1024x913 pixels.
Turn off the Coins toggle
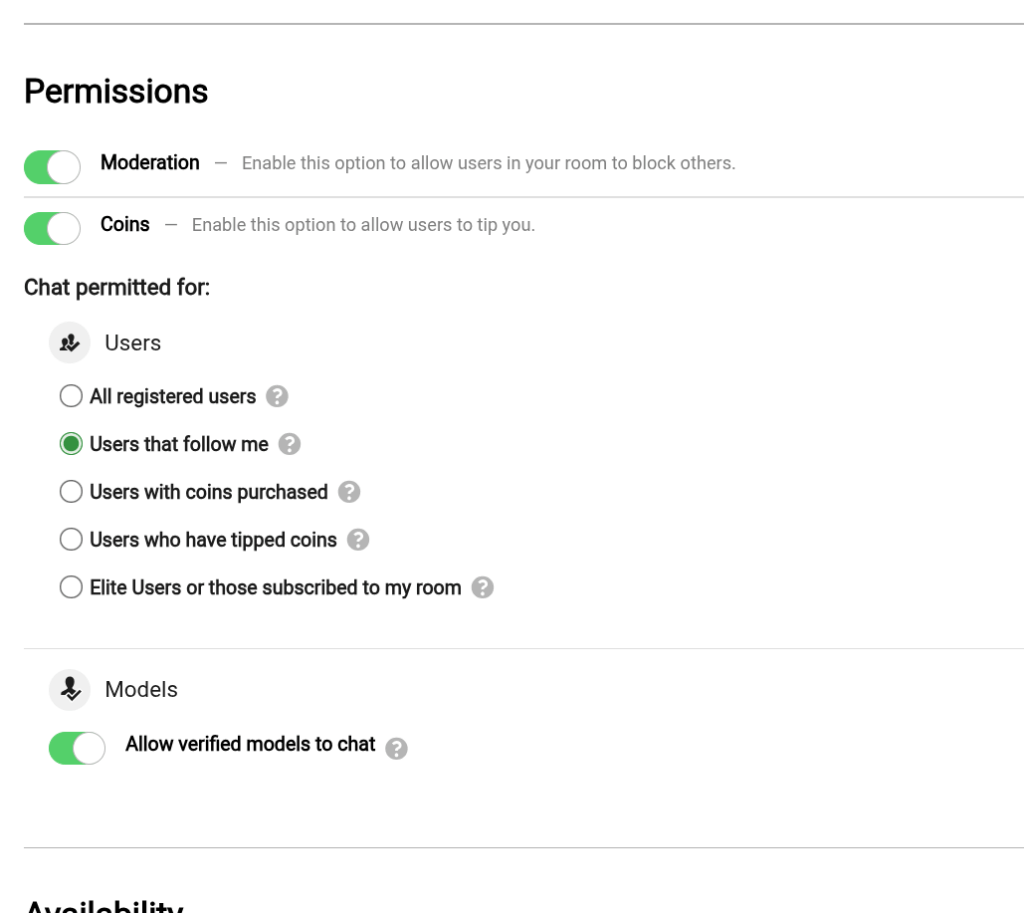point(52,228)
